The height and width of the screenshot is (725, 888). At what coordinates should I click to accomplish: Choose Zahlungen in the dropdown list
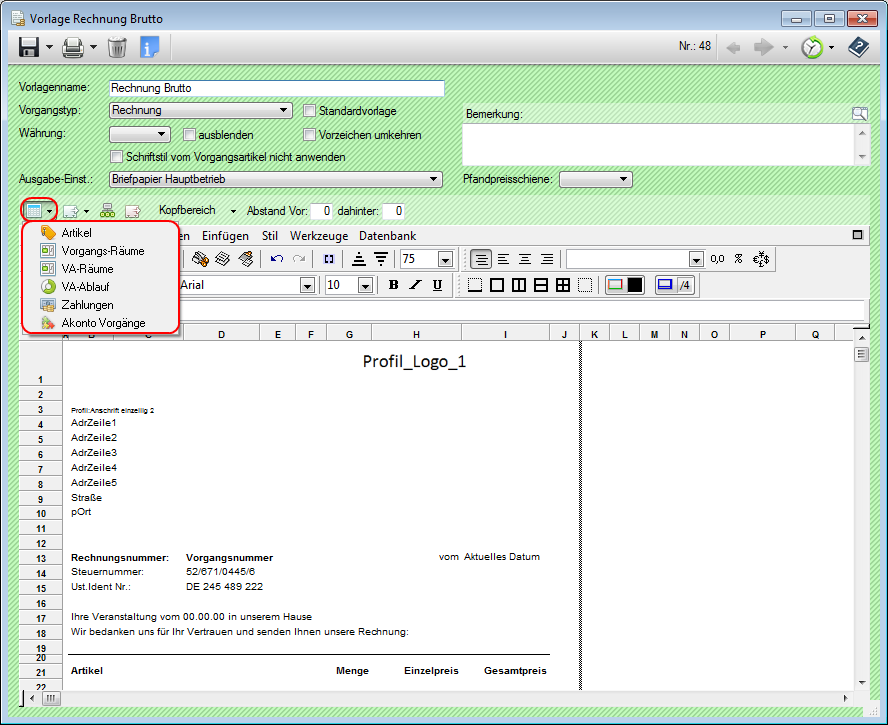87,305
